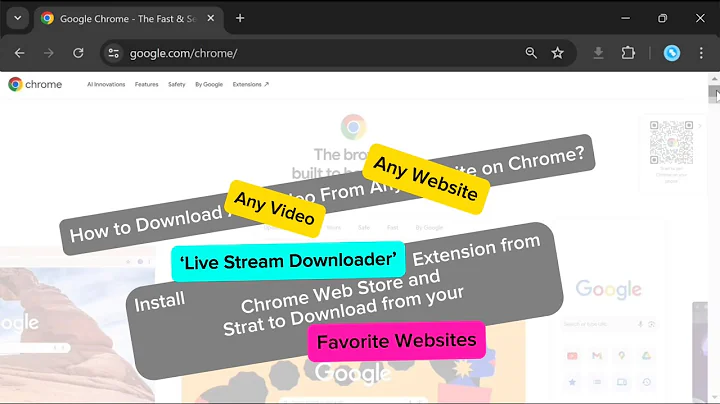Open the tab search dropdown arrow
Viewport: 720px width, 404px height.
point(18,18)
